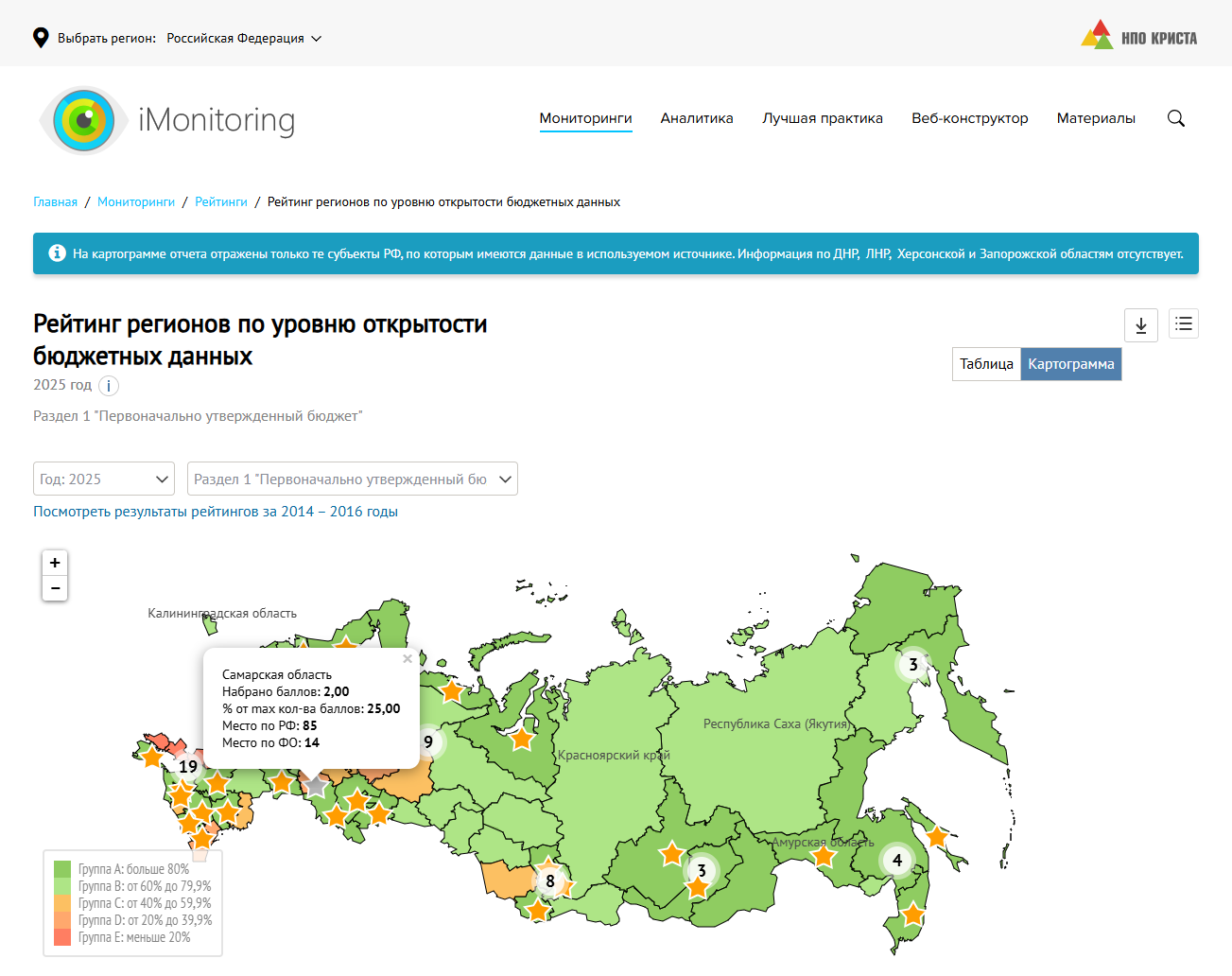Download the report with the arrow icon
Image resolution: width=1232 pixels, height=976 pixels.
1140,324
